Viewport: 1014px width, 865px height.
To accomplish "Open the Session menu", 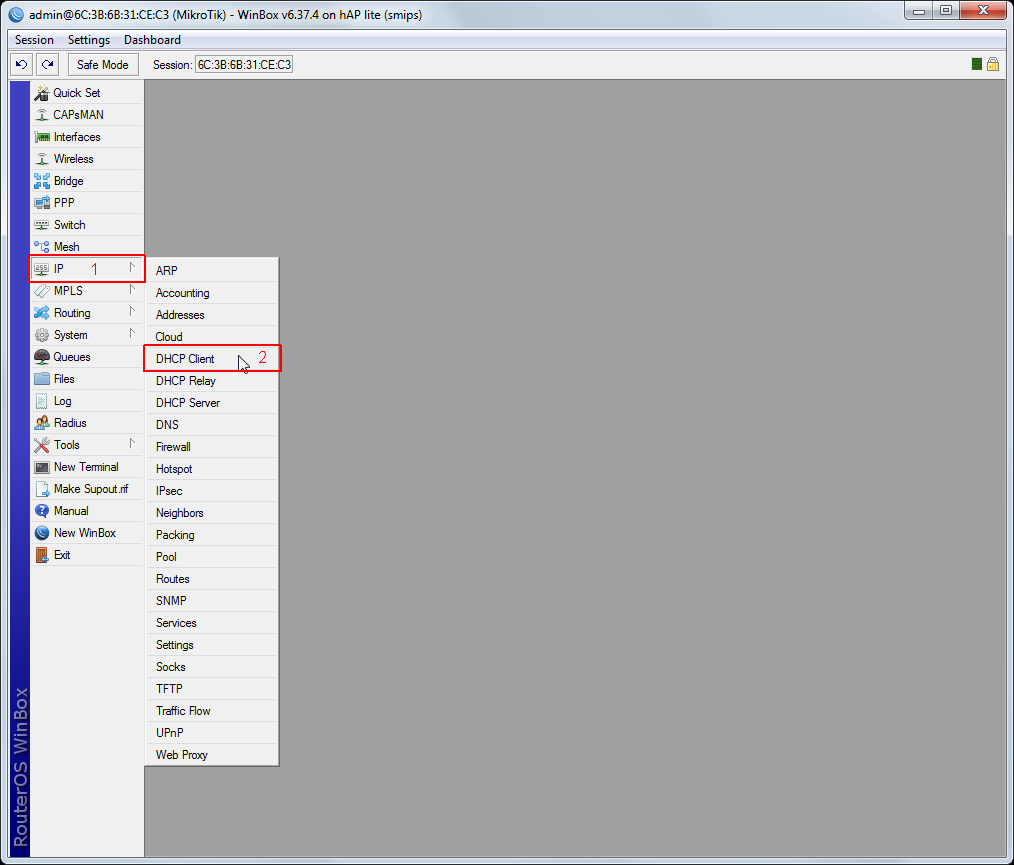I will 34,40.
